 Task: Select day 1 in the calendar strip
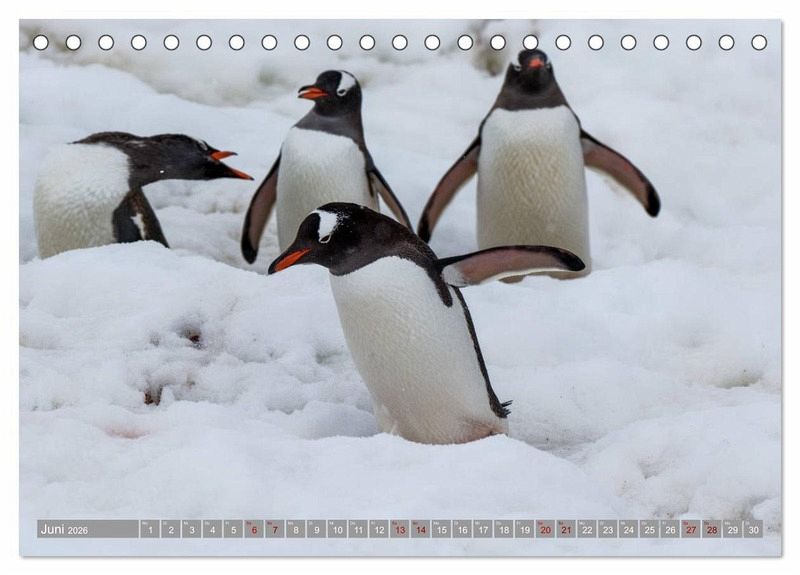150,529
